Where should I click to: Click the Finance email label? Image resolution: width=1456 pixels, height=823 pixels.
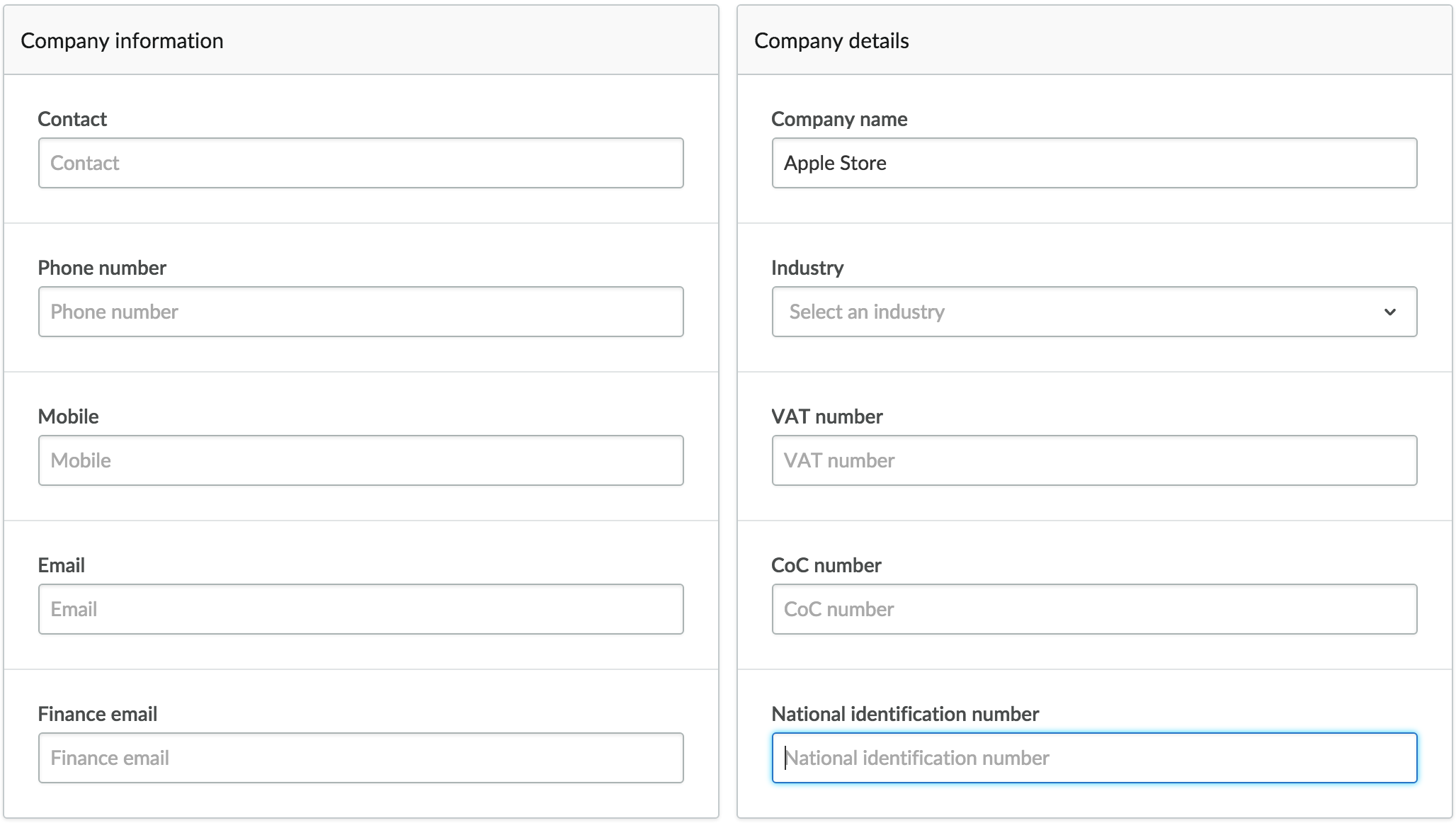[98, 714]
